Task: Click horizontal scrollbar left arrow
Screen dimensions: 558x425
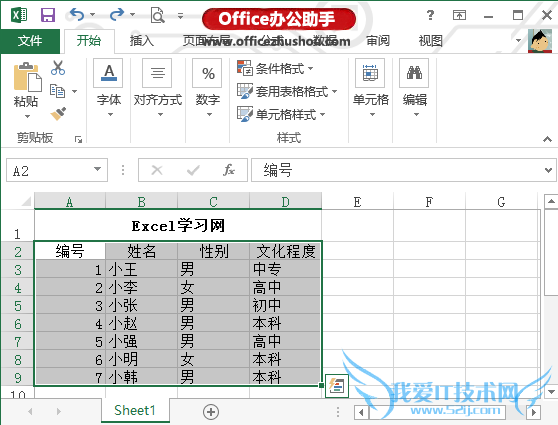Action: (361, 412)
